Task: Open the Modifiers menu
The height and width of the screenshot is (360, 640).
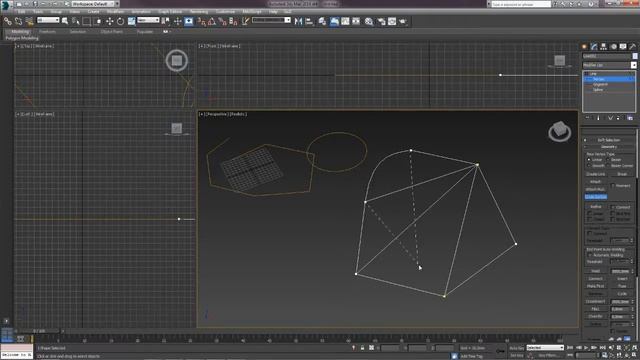Action: point(115,12)
